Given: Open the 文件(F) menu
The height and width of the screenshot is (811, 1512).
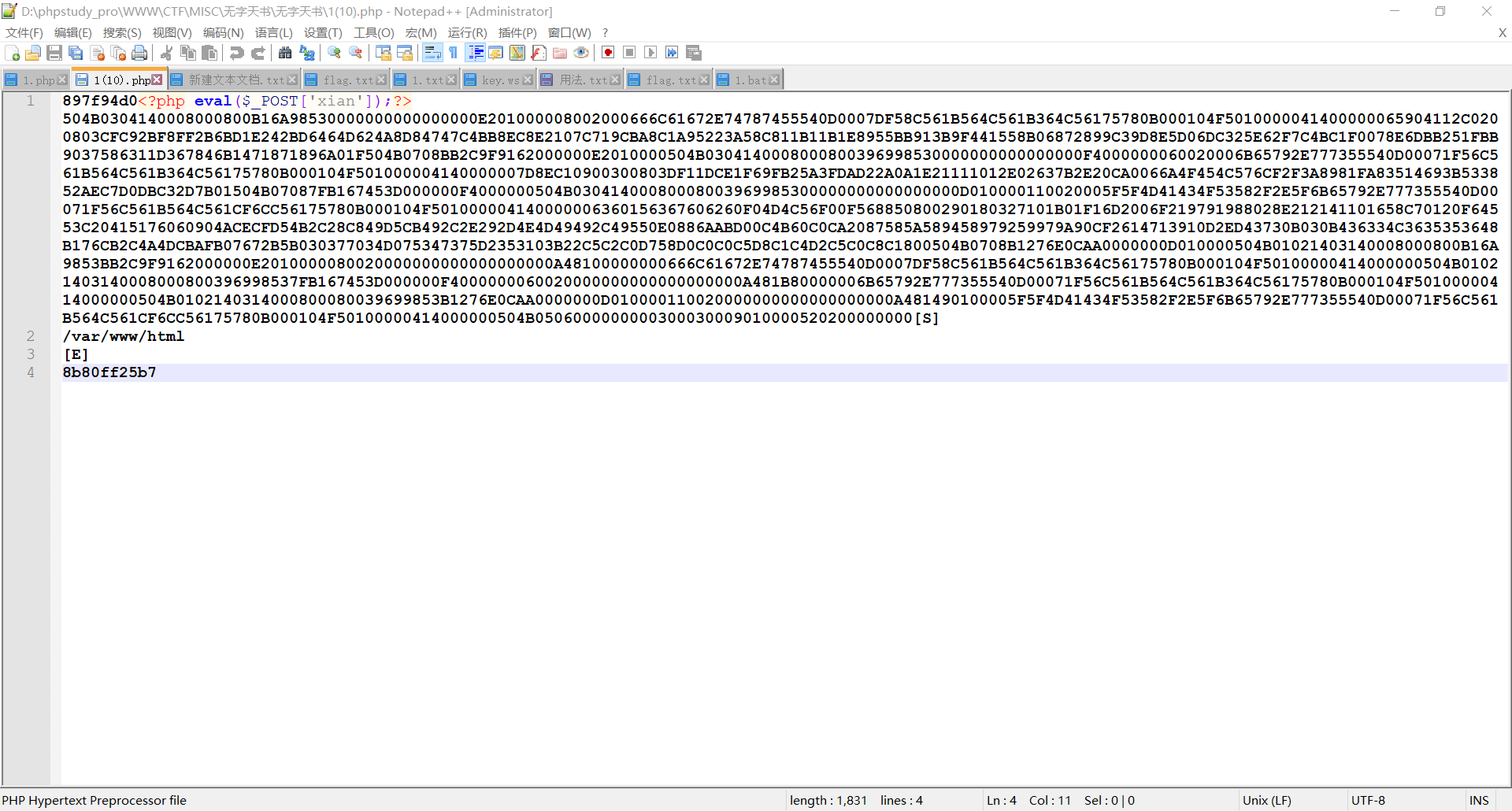Looking at the screenshot, I should pos(24,32).
